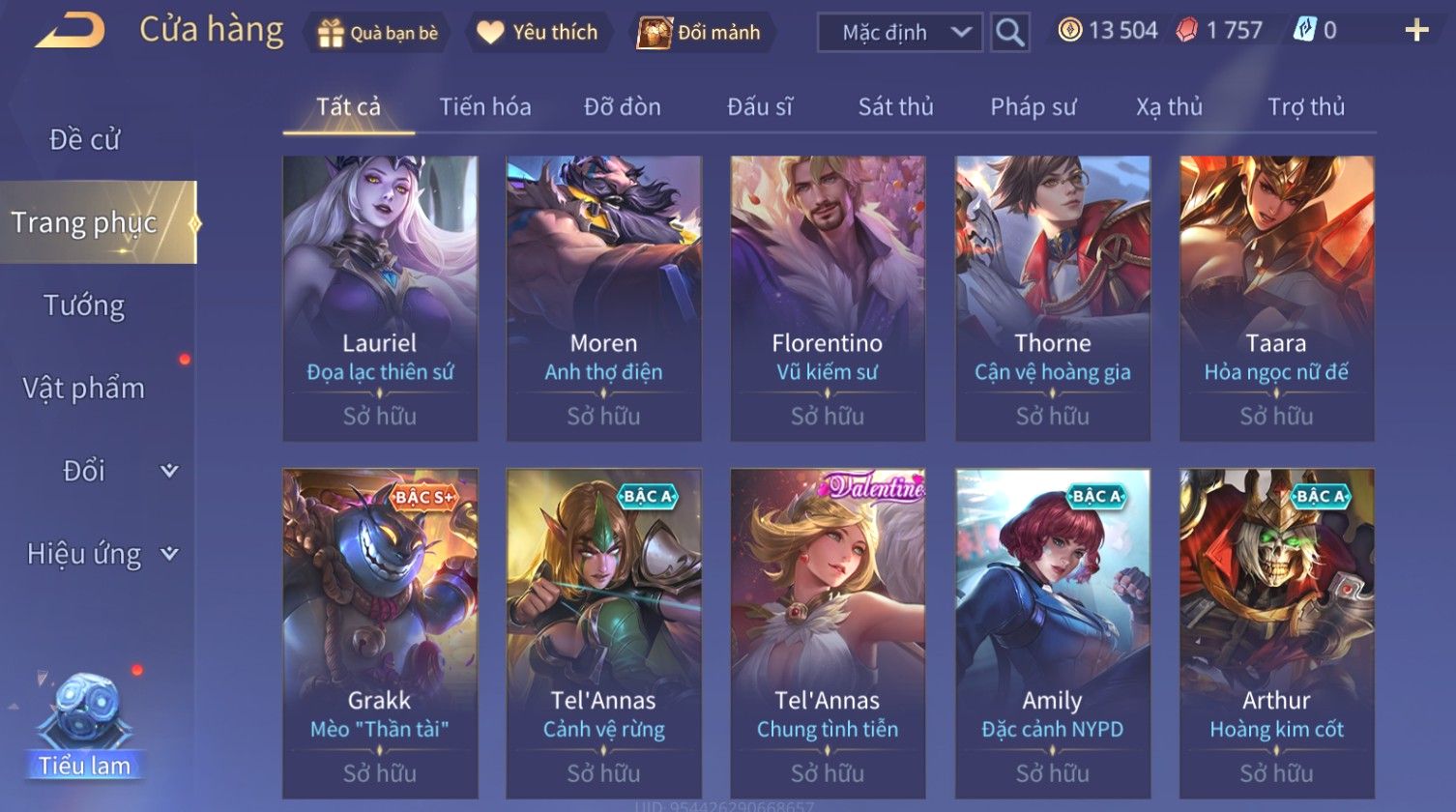1456x812 pixels.
Task: Tap the plus icon to add currency
Action: coord(1416,31)
